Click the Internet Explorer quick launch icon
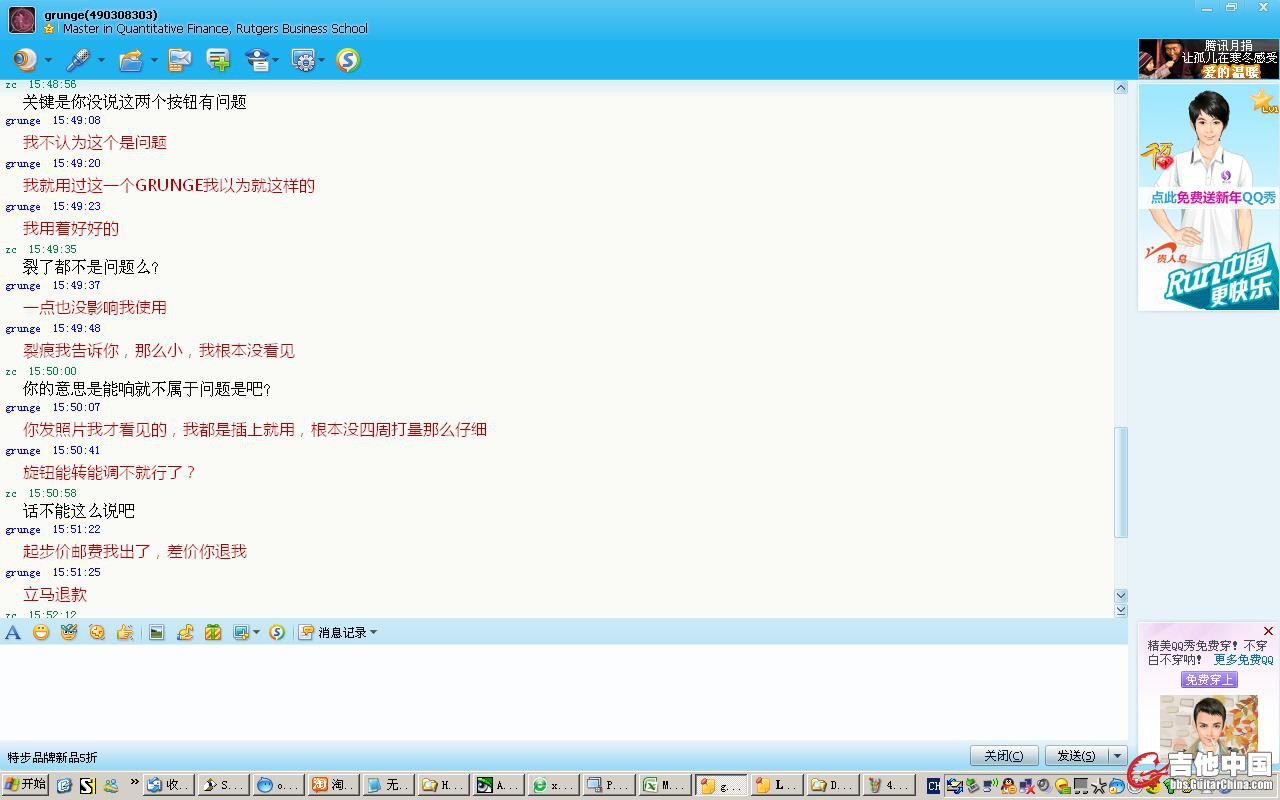This screenshot has width=1280, height=800. [x=64, y=786]
